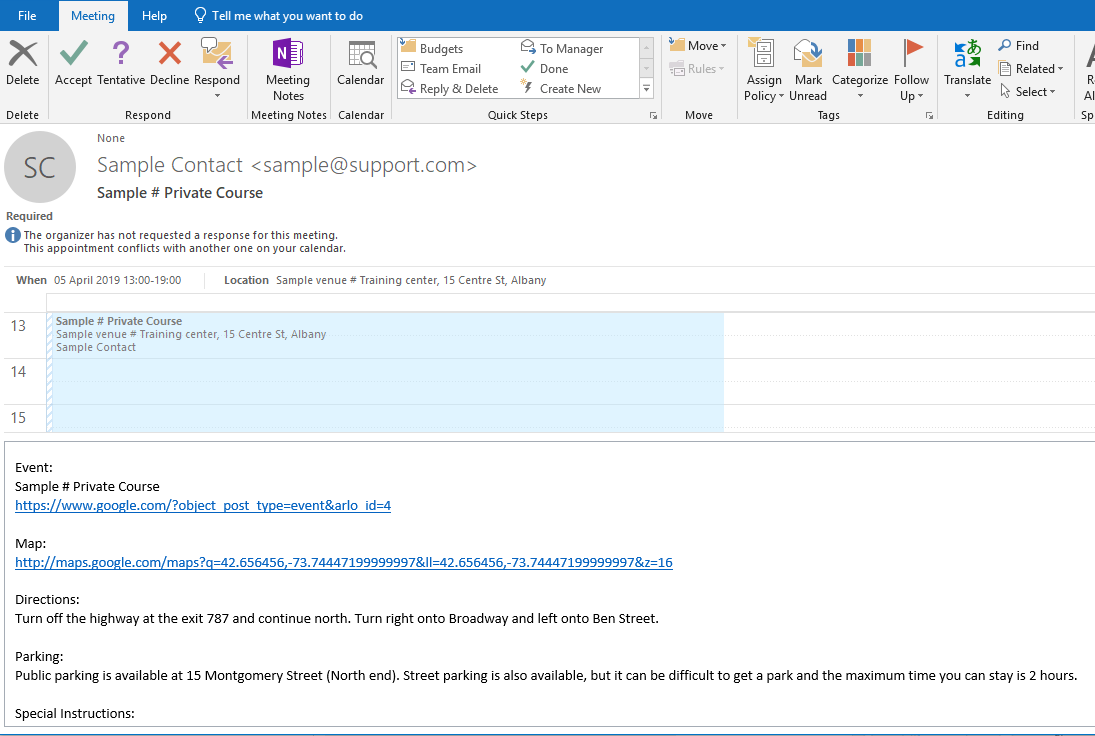Switch to the Meeting tab

pos(93,15)
